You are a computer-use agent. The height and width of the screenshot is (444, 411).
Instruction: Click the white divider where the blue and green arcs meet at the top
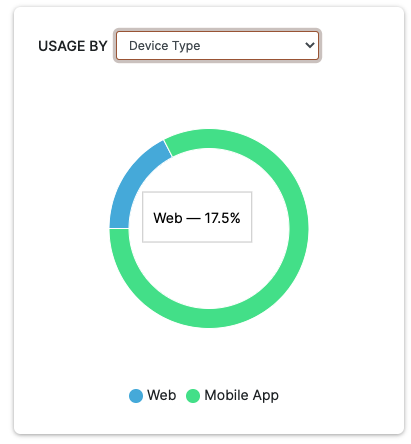(168, 148)
